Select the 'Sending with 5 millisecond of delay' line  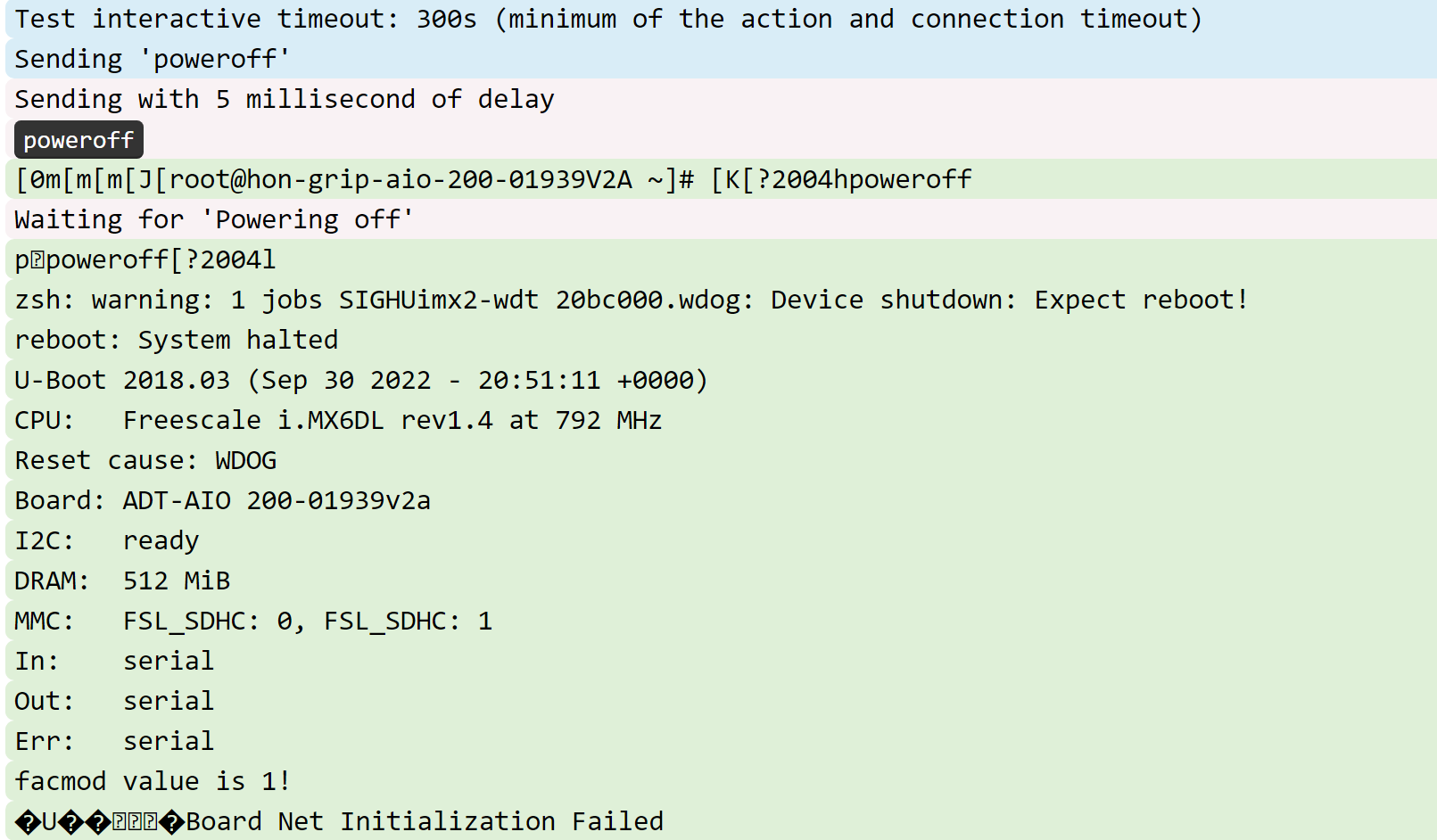click(x=721, y=99)
